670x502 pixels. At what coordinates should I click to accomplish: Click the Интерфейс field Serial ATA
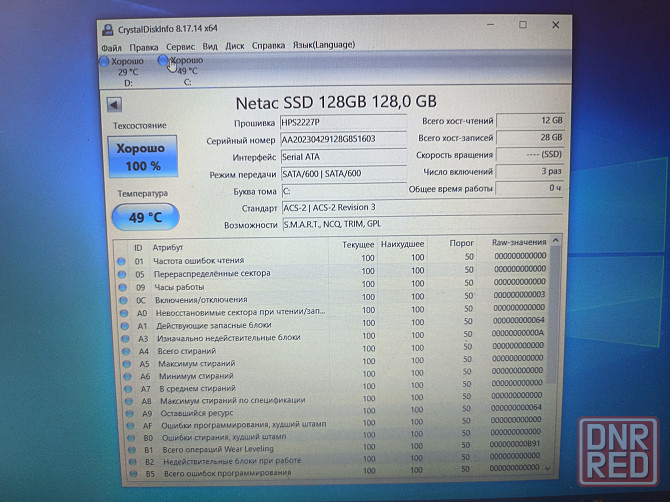pyautogui.click(x=344, y=156)
